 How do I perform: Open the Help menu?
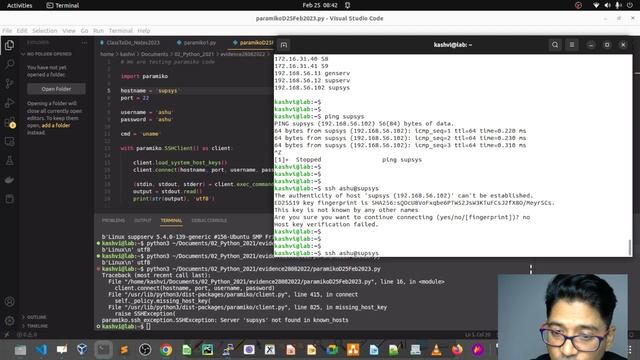tap(143, 31)
